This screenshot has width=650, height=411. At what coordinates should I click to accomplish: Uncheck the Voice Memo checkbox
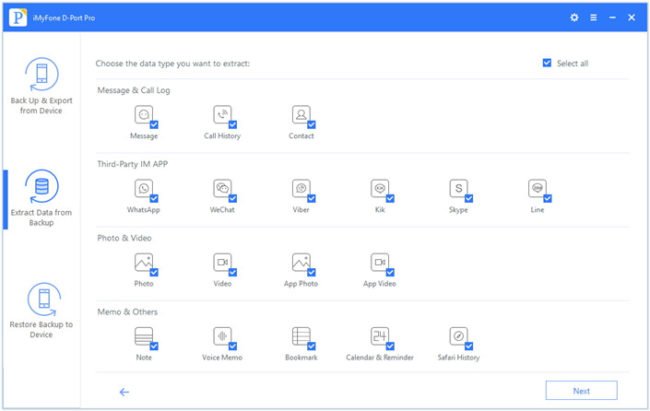pos(233,346)
